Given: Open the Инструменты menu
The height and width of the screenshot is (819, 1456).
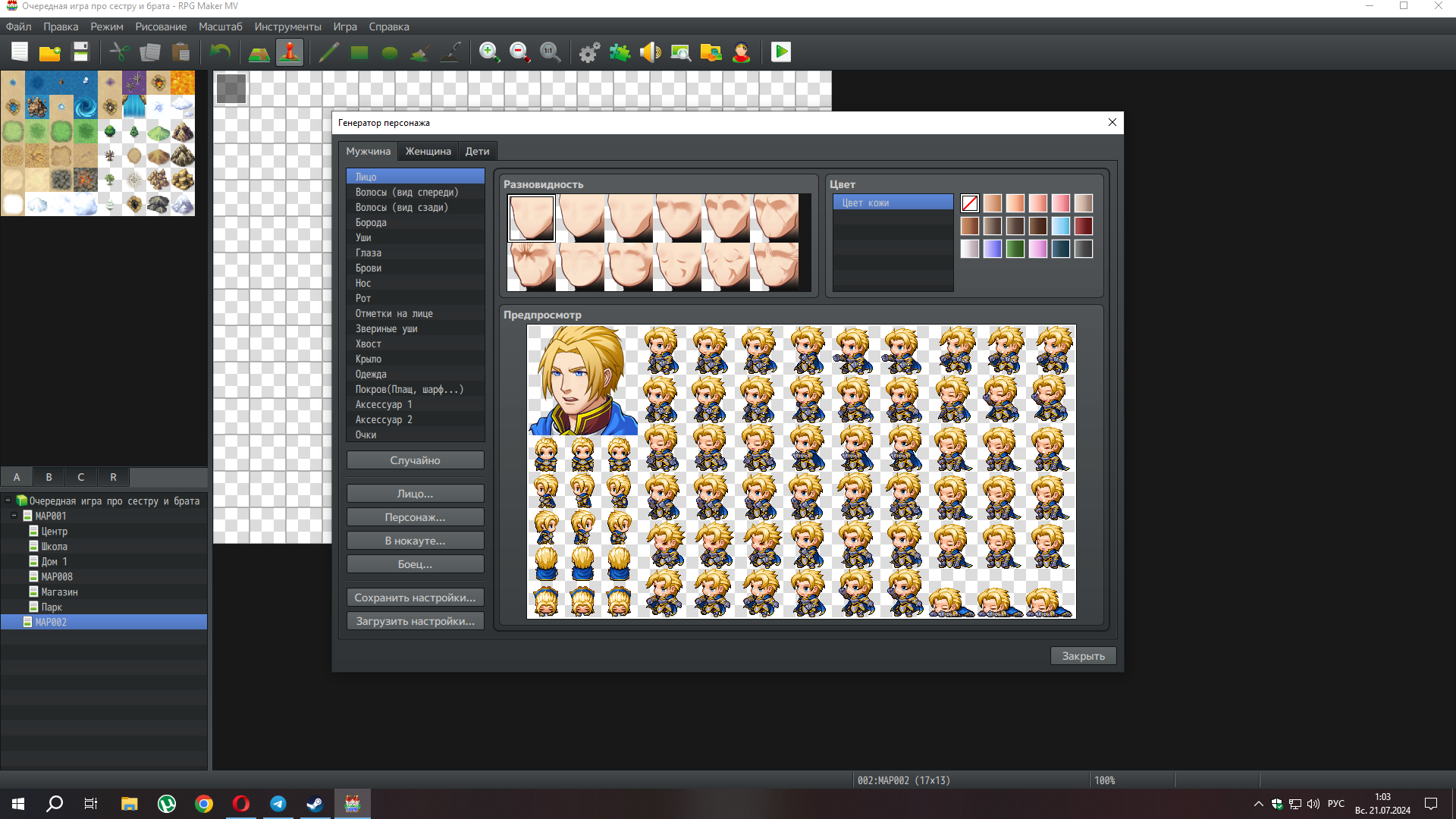Looking at the screenshot, I should click(x=287, y=27).
